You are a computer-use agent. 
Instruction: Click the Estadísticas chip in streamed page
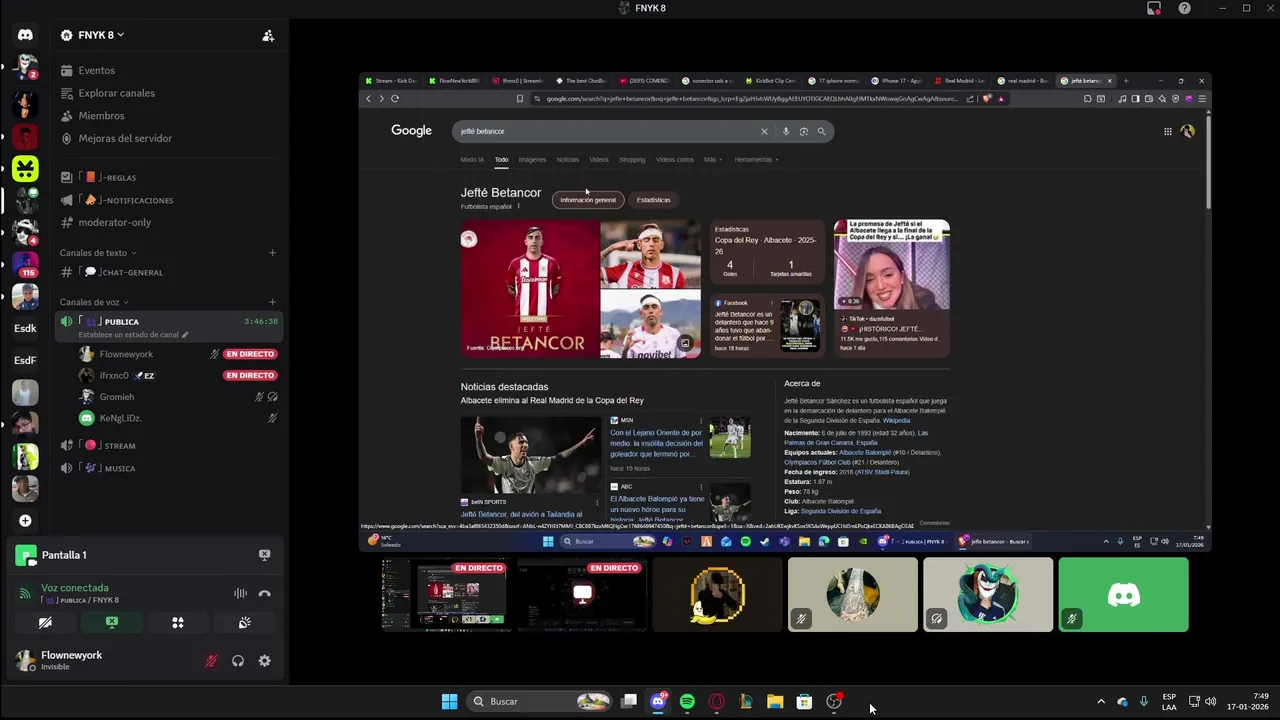tap(654, 200)
